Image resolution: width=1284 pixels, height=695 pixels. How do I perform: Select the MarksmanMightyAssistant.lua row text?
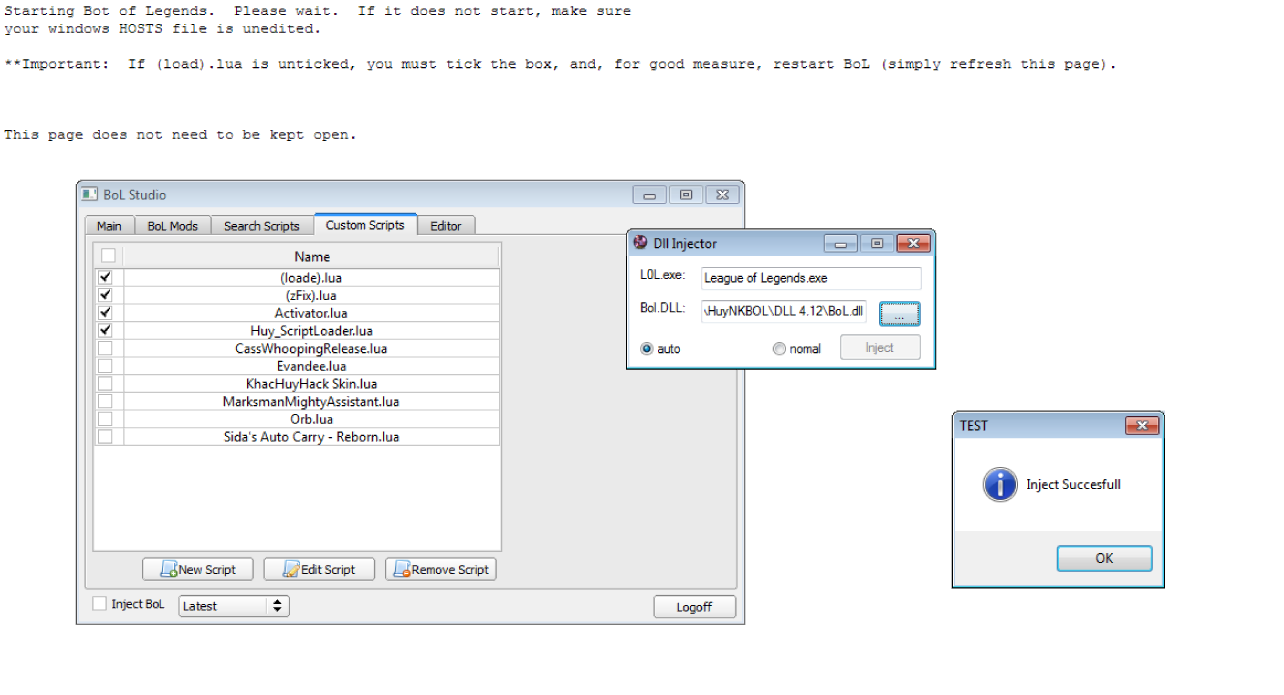click(312, 402)
